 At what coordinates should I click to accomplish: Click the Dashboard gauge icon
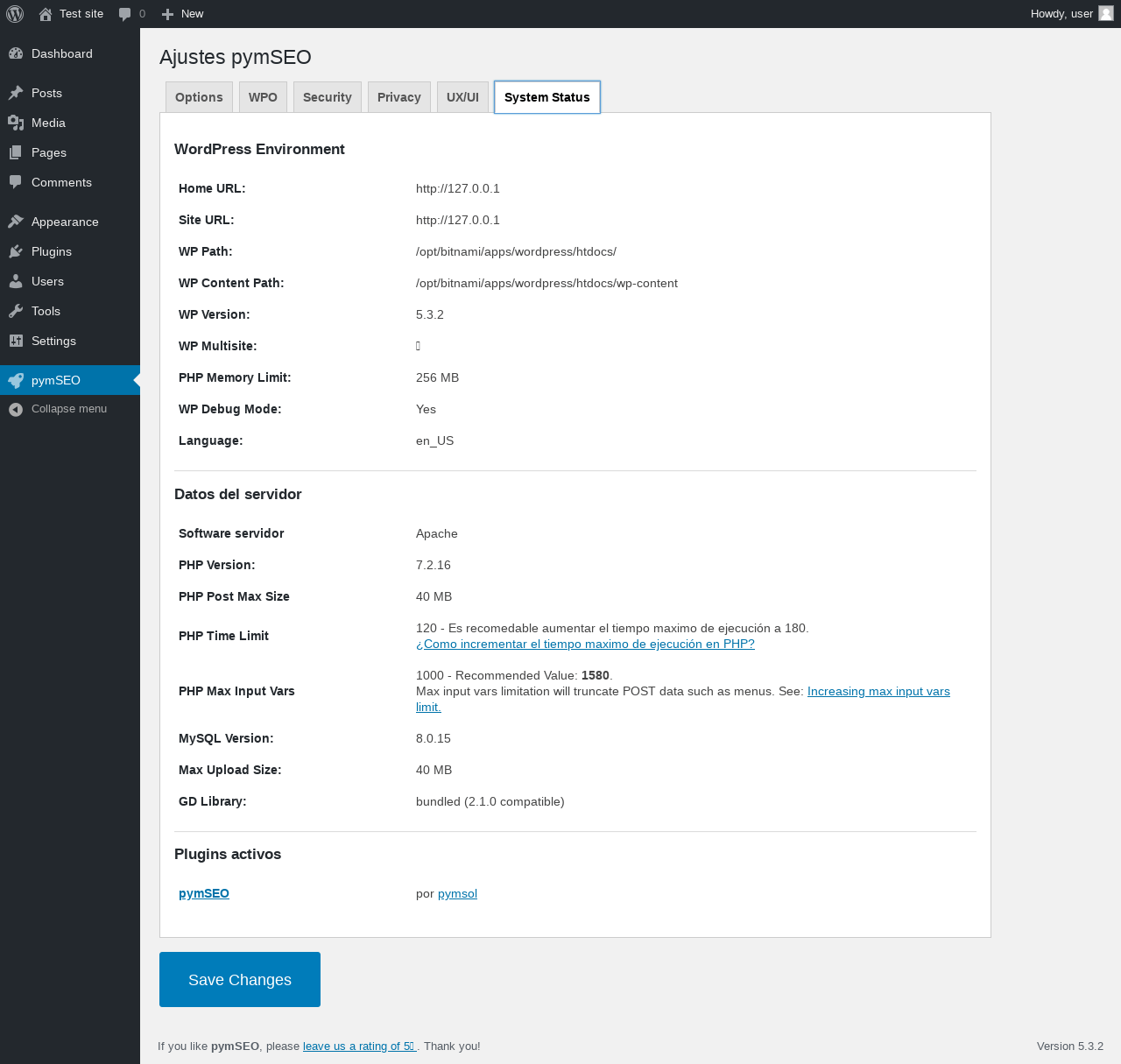point(16,53)
